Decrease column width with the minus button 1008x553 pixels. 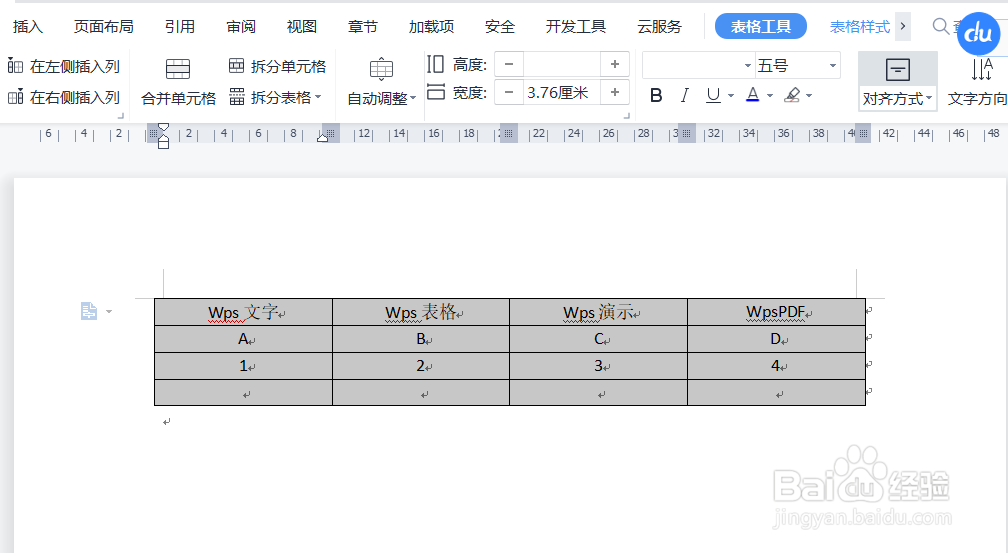coord(509,93)
